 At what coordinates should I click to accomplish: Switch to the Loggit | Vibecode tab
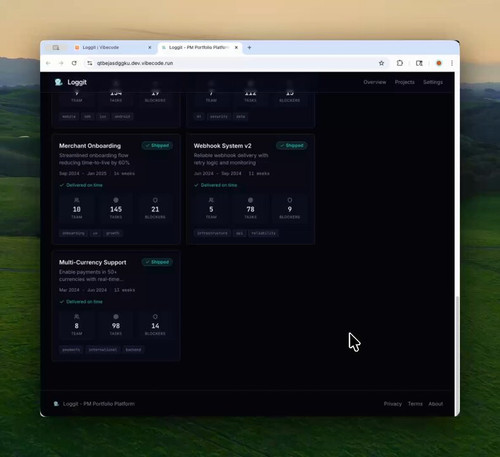click(x=112, y=47)
